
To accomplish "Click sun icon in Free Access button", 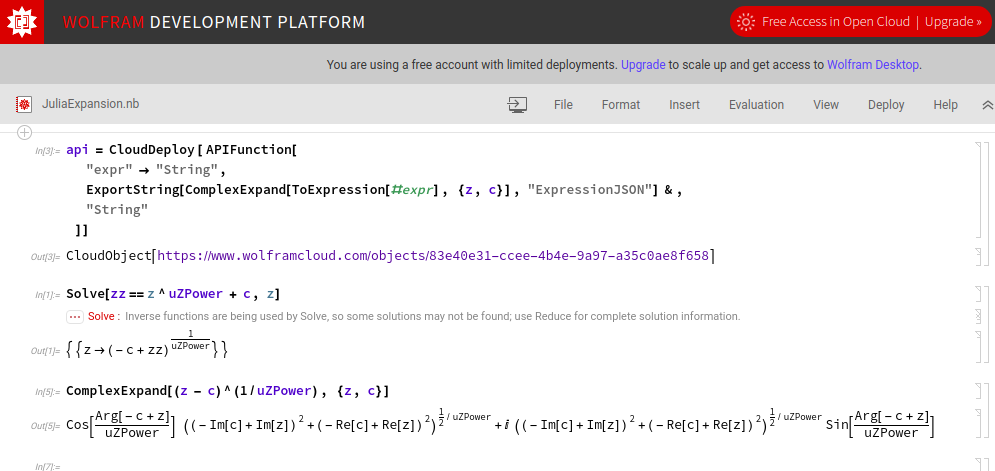I will pyautogui.click(x=745, y=22).
